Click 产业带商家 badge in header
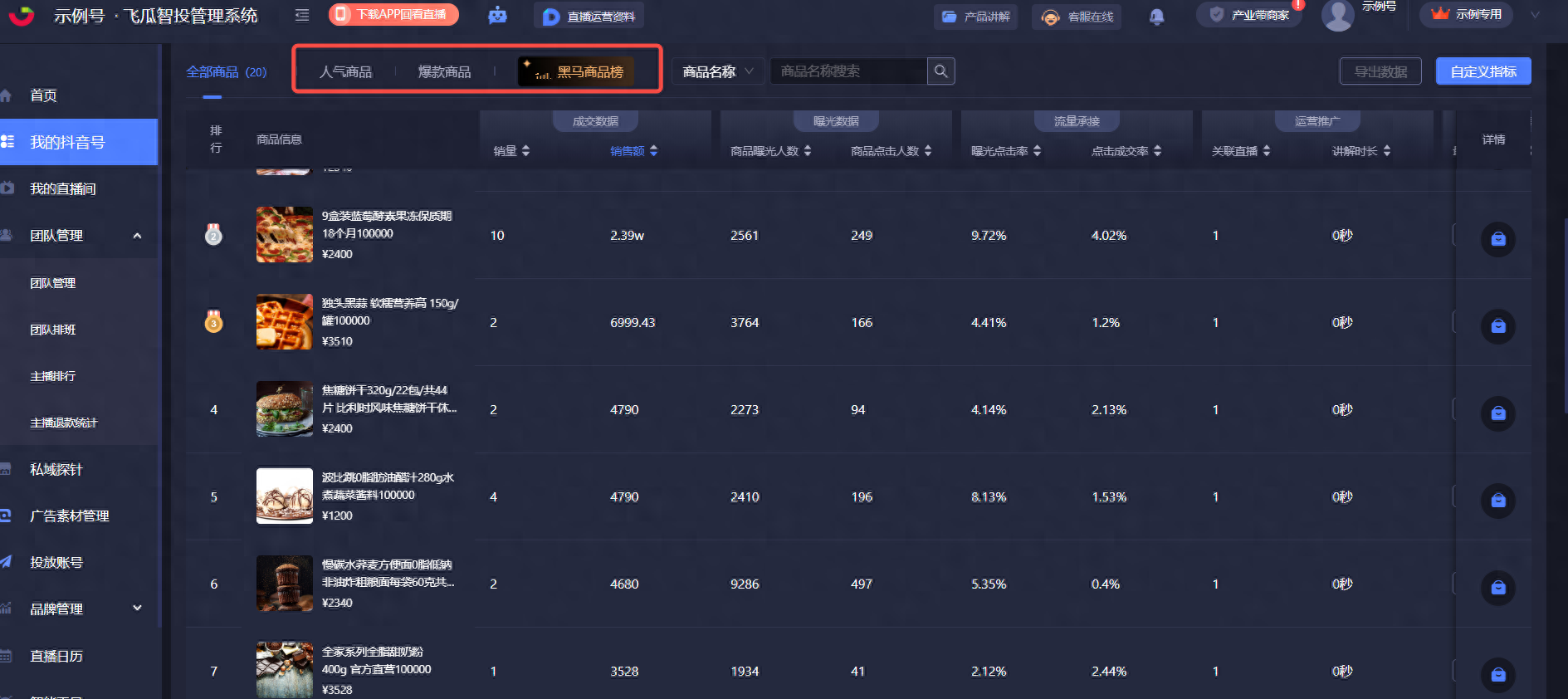1568x699 pixels. (1249, 15)
